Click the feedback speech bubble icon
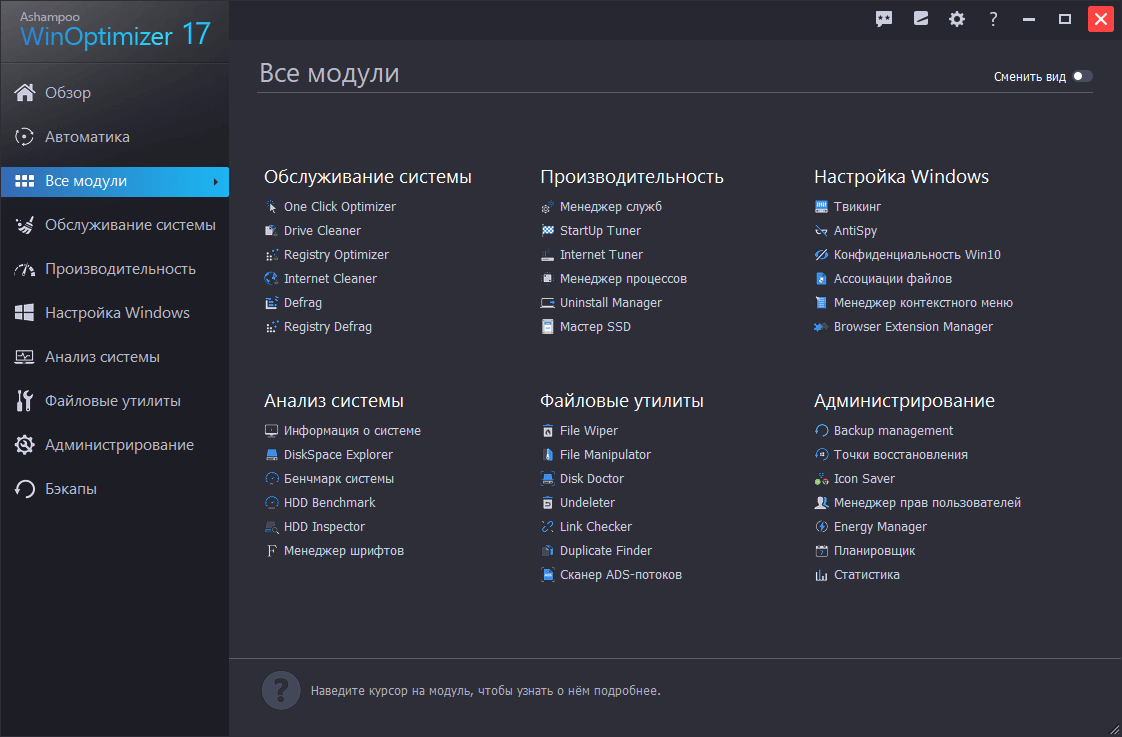The image size is (1122, 737). pos(884,19)
